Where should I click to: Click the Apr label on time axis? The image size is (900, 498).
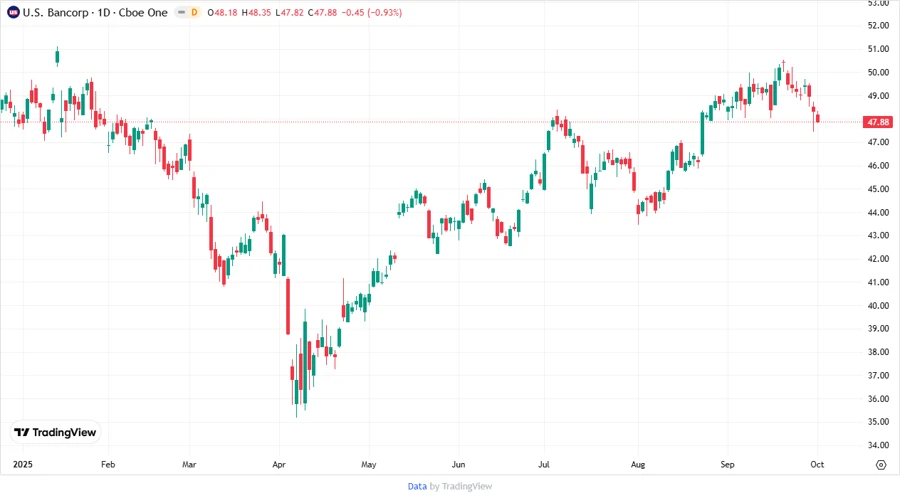[x=279, y=465]
